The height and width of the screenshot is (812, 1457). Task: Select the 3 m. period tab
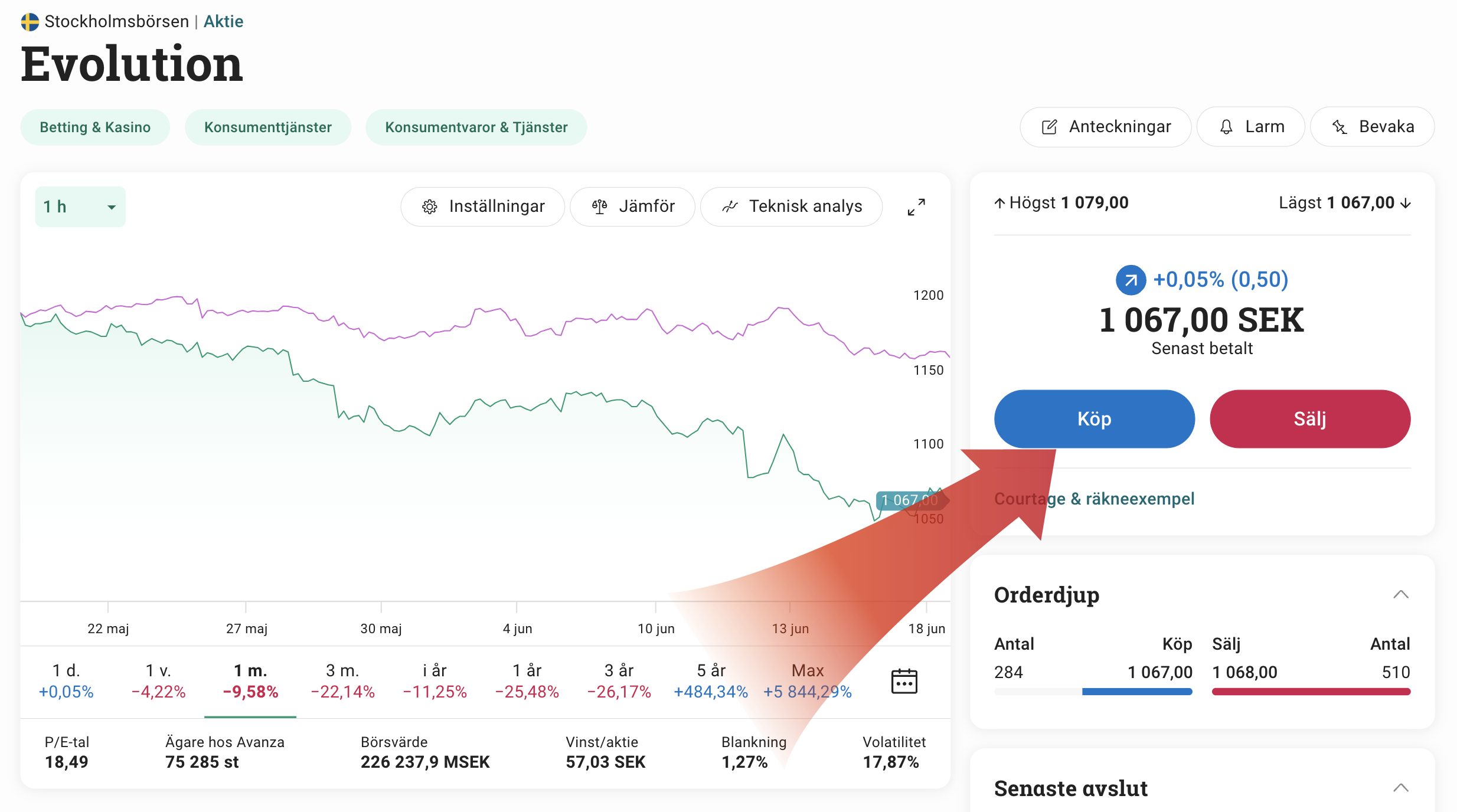[342, 680]
